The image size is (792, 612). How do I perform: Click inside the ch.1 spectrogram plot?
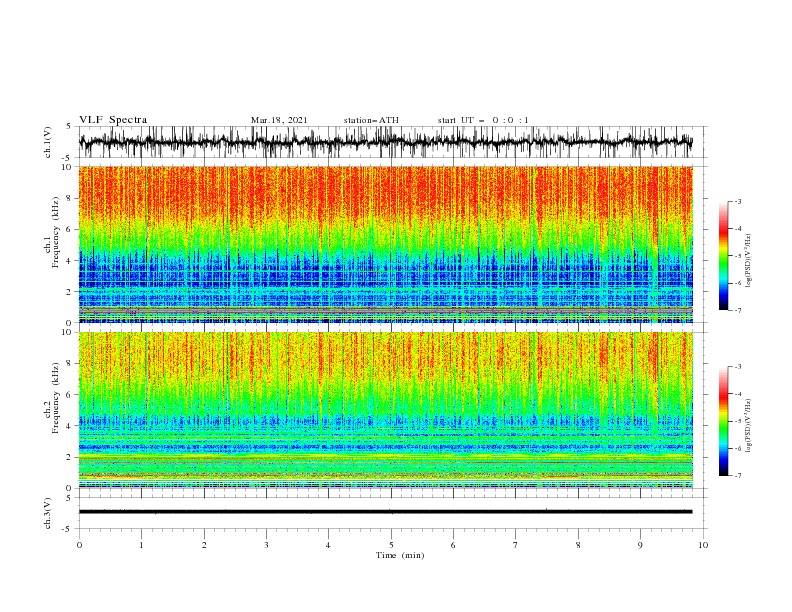(x=386, y=244)
